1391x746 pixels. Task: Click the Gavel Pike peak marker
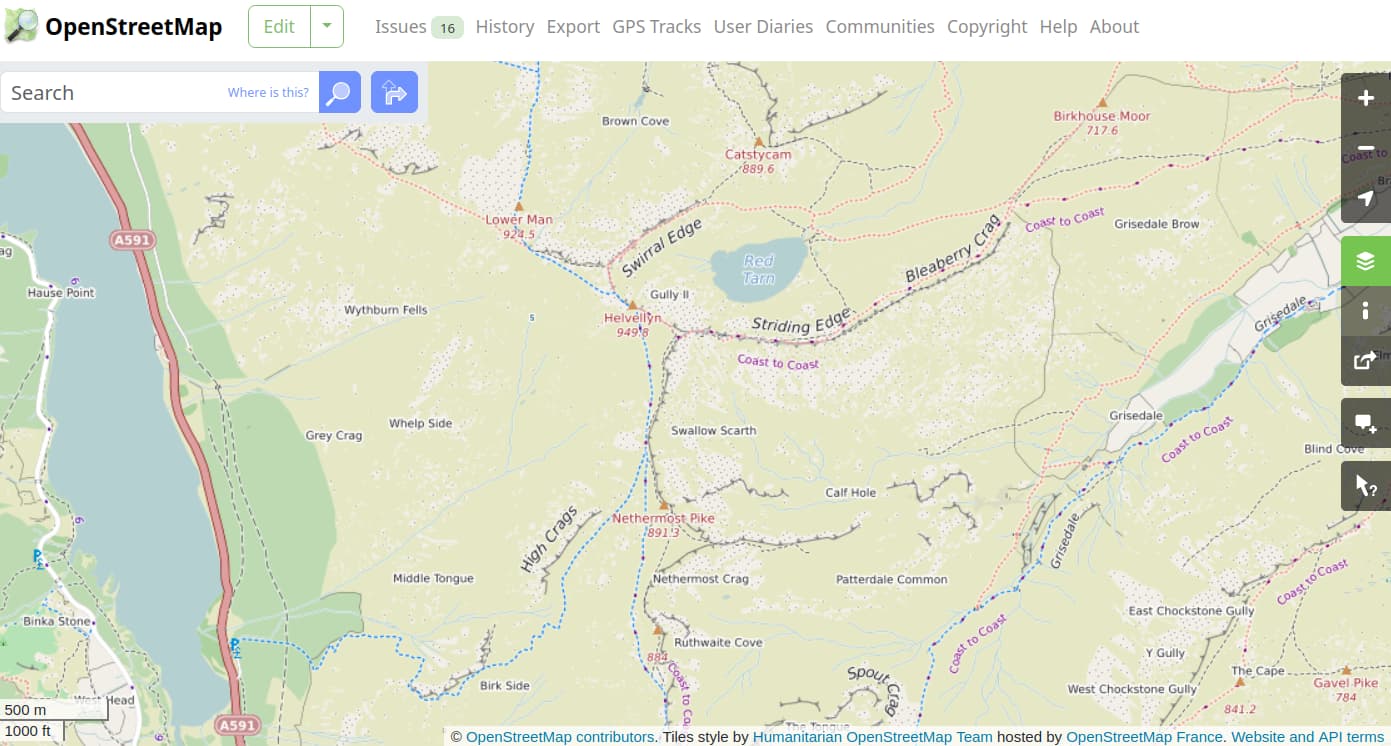(x=1347, y=670)
